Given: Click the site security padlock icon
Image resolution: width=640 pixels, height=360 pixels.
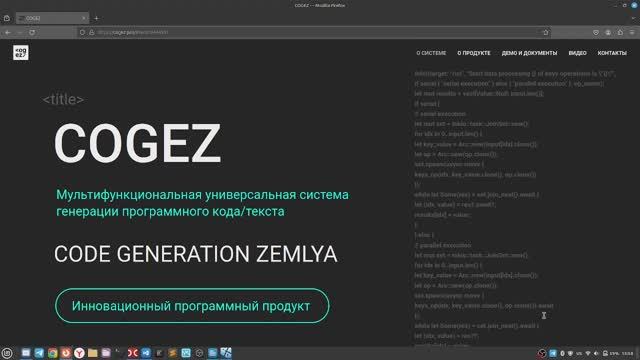Looking at the screenshot, I should [x=92, y=32].
